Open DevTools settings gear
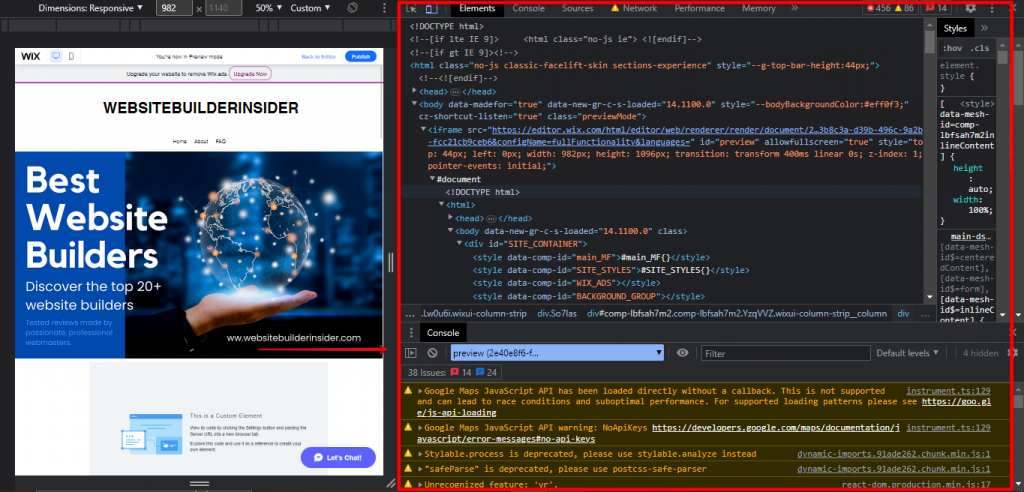 971,8
